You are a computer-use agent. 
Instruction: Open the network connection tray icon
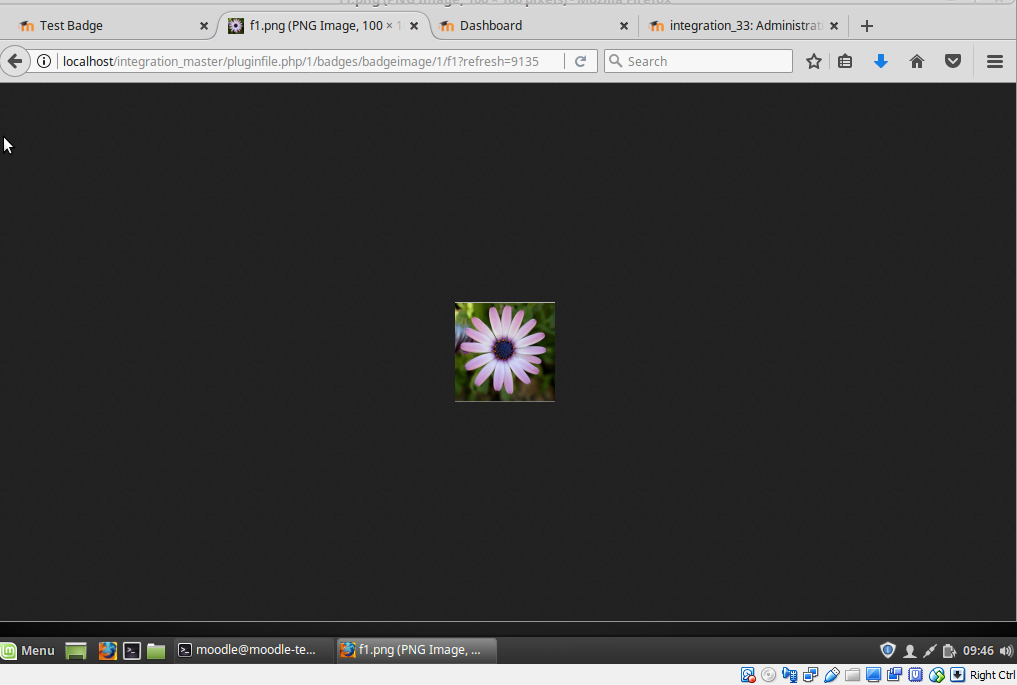point(929,651)
